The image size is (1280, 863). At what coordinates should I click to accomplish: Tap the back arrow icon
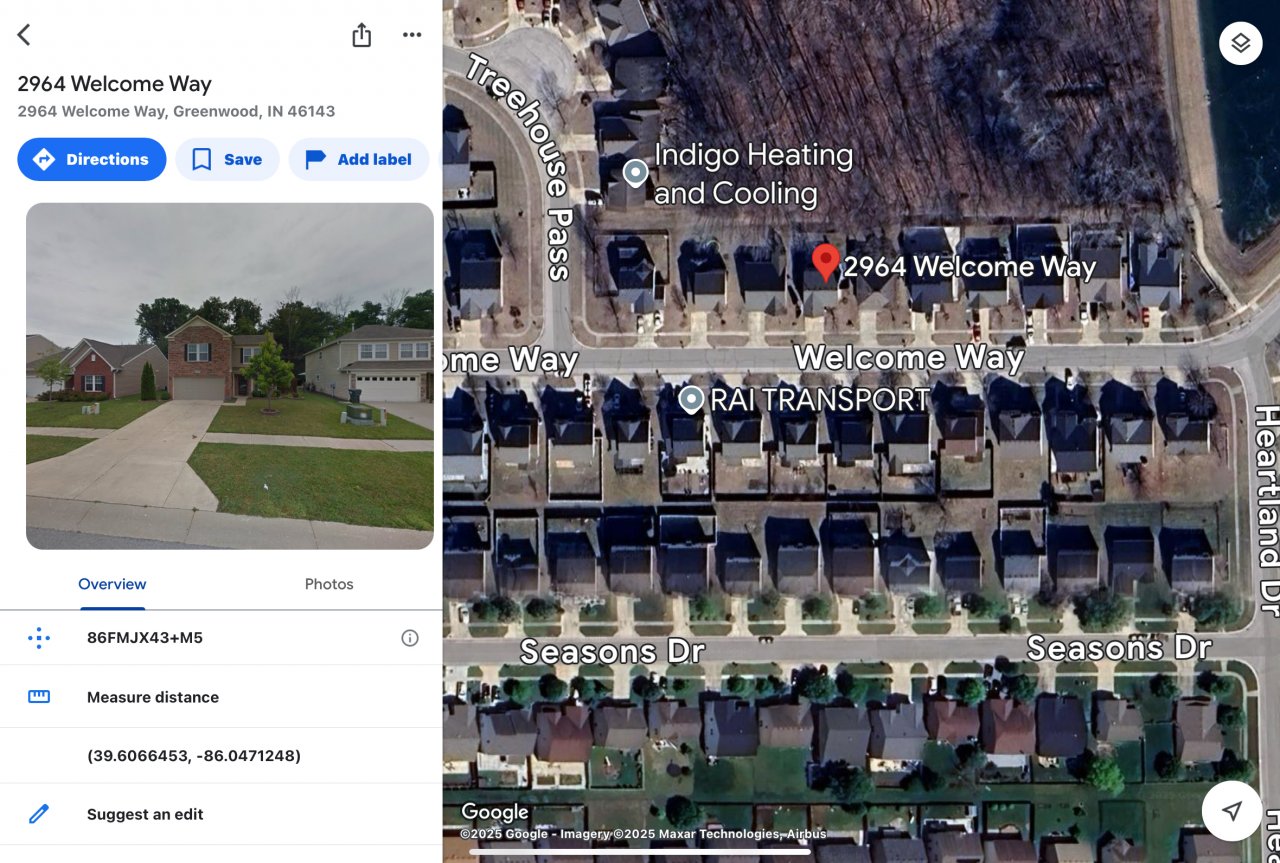(24, 35)
